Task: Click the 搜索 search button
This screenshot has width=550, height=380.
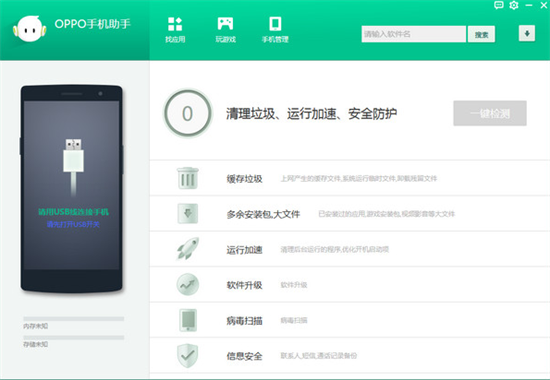Action: 481,34
